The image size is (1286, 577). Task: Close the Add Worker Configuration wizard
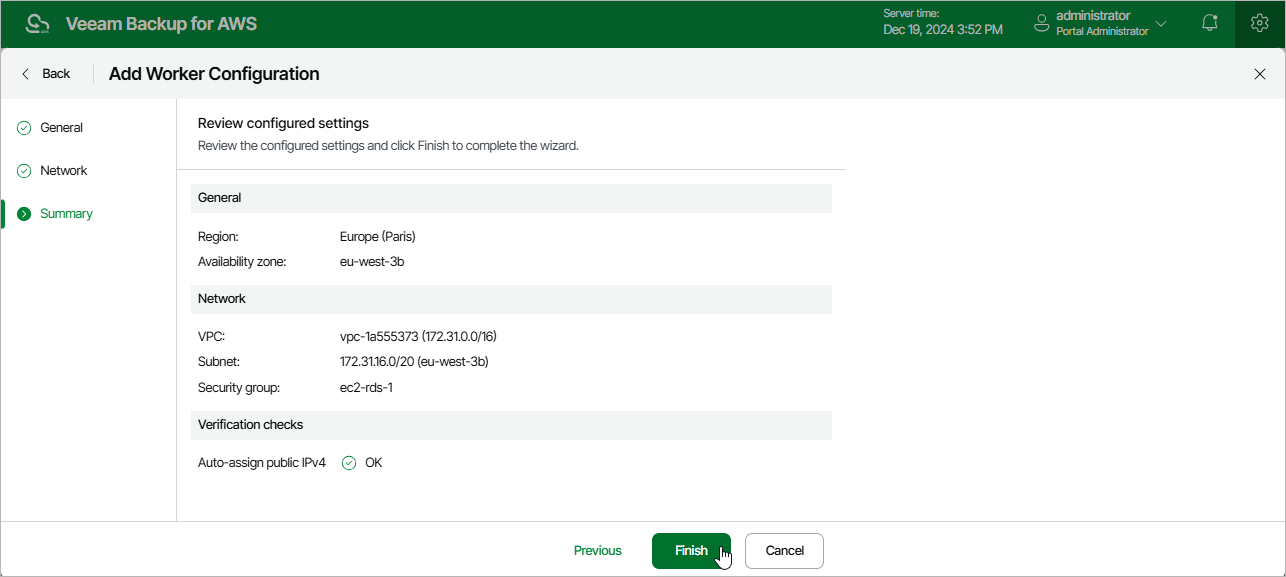pyautogui.click(x=1260, y=74)
